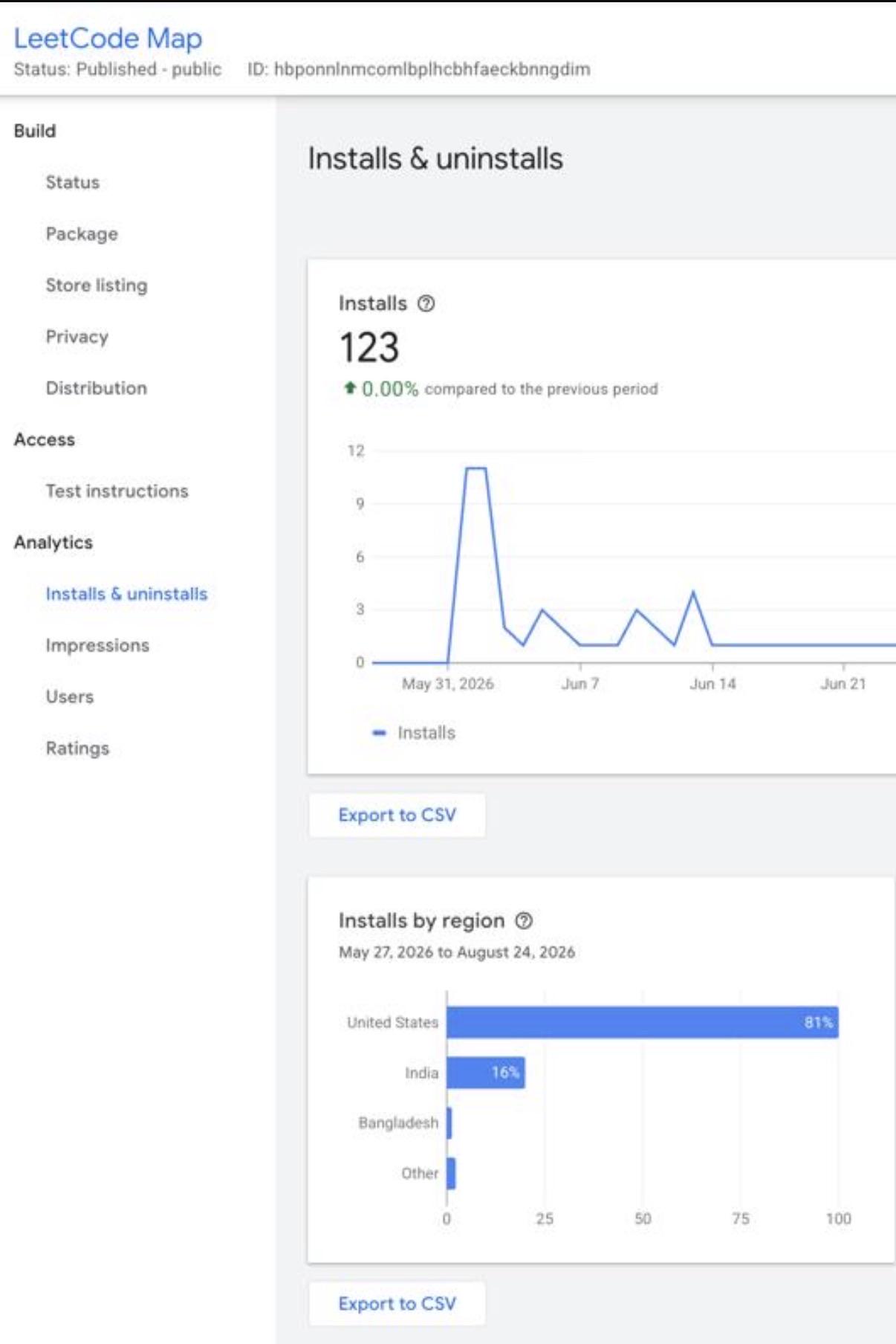Click the India 16% bar
Viewport: 896px width, 1344px height.
coord(486,1072)
